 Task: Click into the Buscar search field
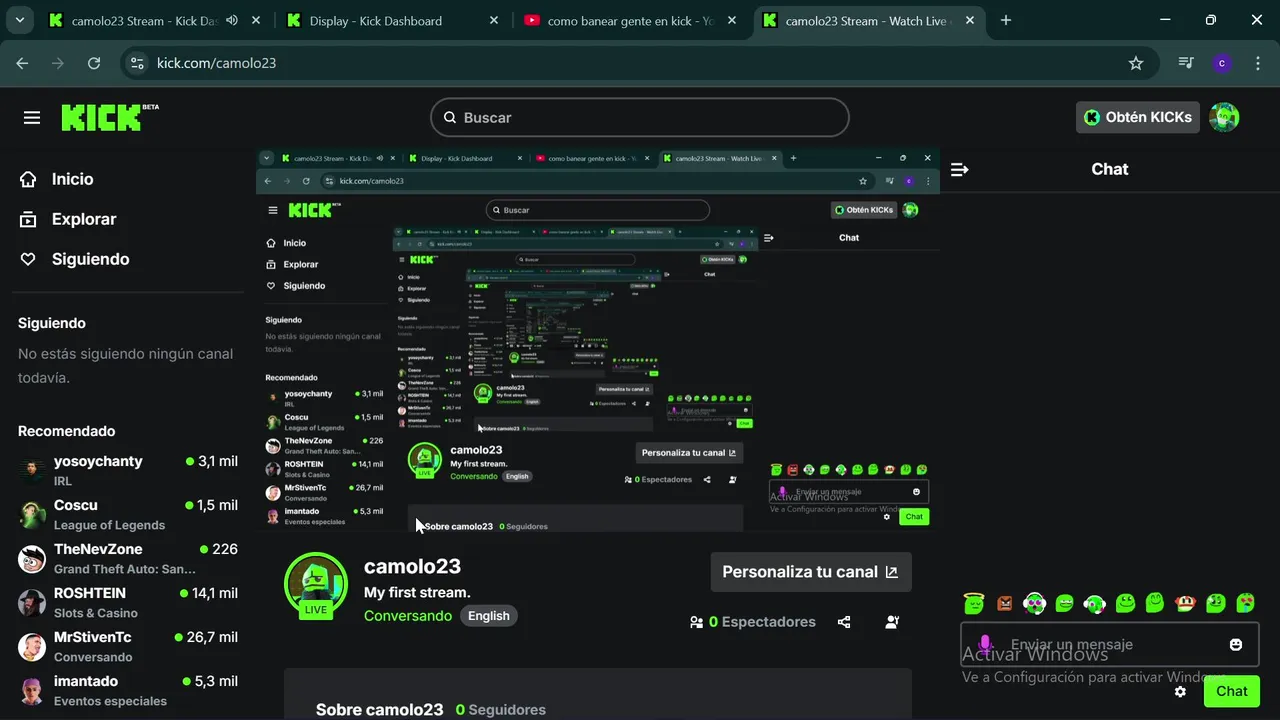pyautogui.click(x=640, y=118)
